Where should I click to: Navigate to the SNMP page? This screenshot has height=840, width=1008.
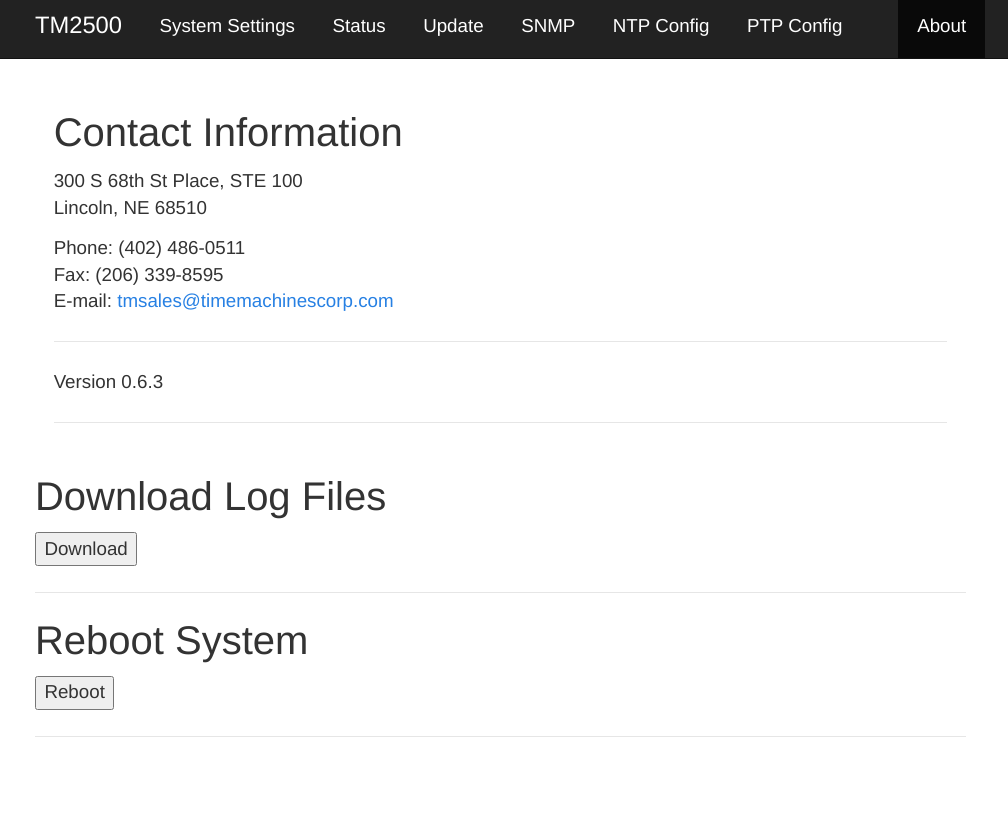[547, 26]
